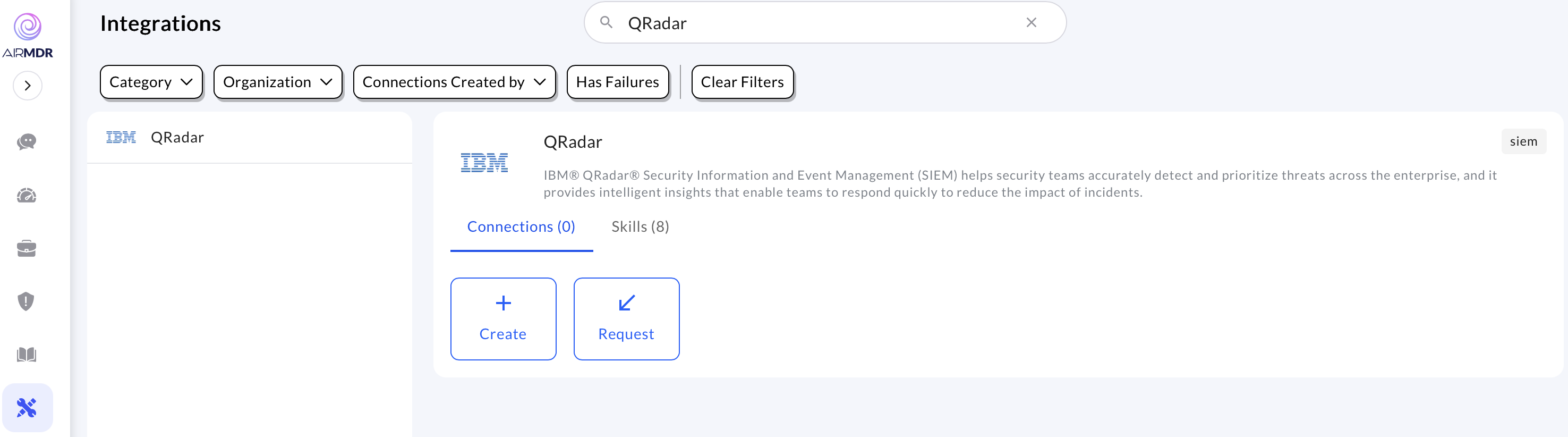Toggle the Has Failures filter

point(617,82)
